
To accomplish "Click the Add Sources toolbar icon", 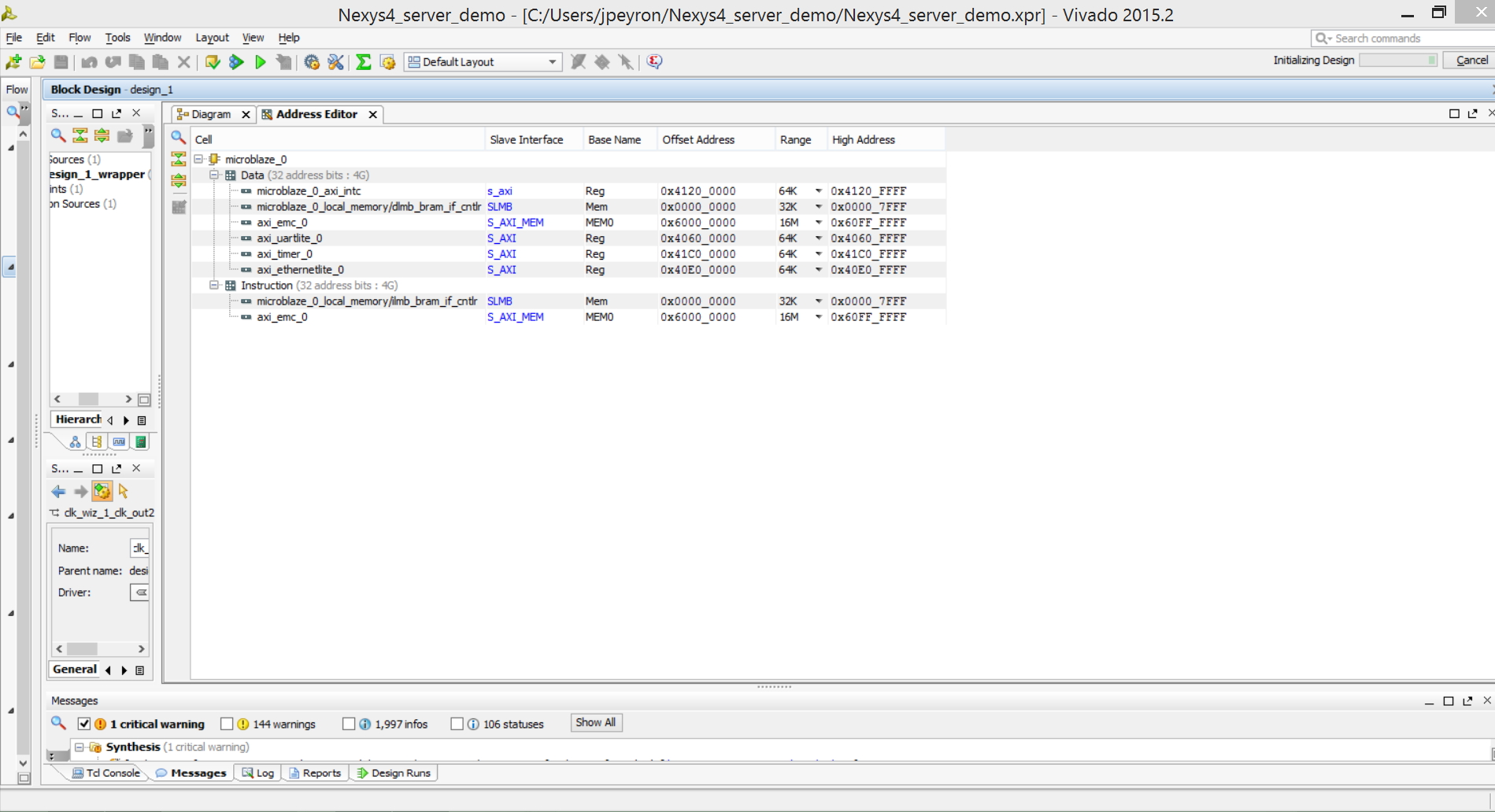I will tap(13, 62).
